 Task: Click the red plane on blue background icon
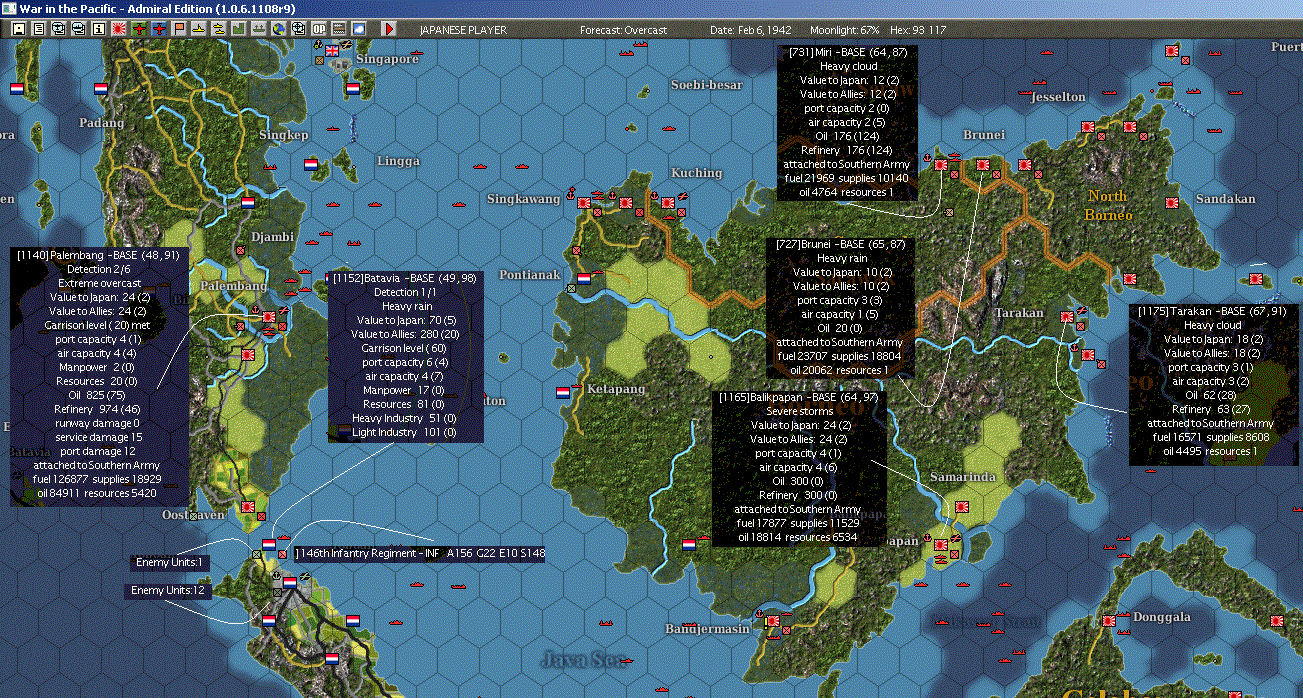click(160, 29)
